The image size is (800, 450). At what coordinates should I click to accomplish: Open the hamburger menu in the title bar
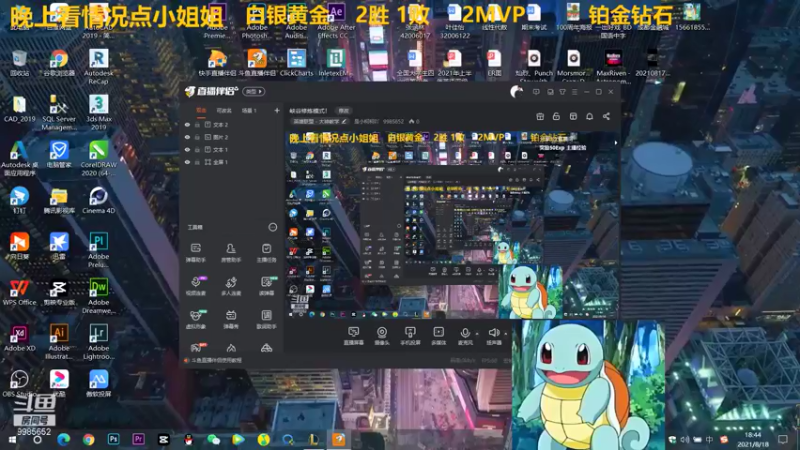coord(574,92)
